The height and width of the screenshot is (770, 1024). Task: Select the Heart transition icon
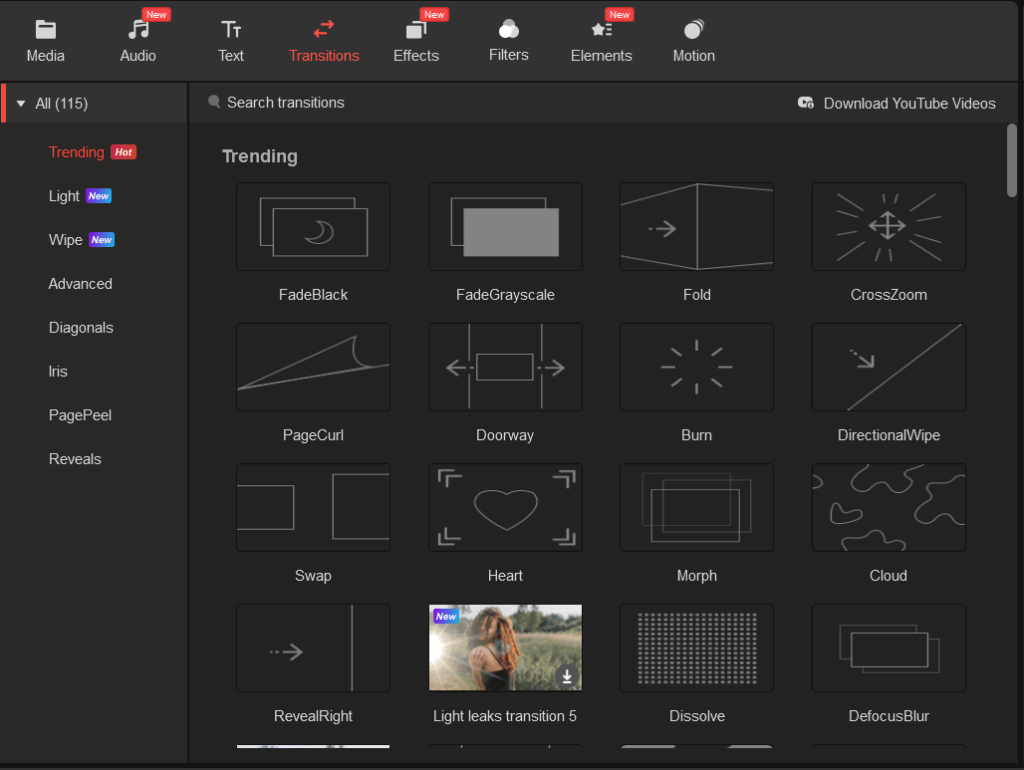(x=505, y=507)
